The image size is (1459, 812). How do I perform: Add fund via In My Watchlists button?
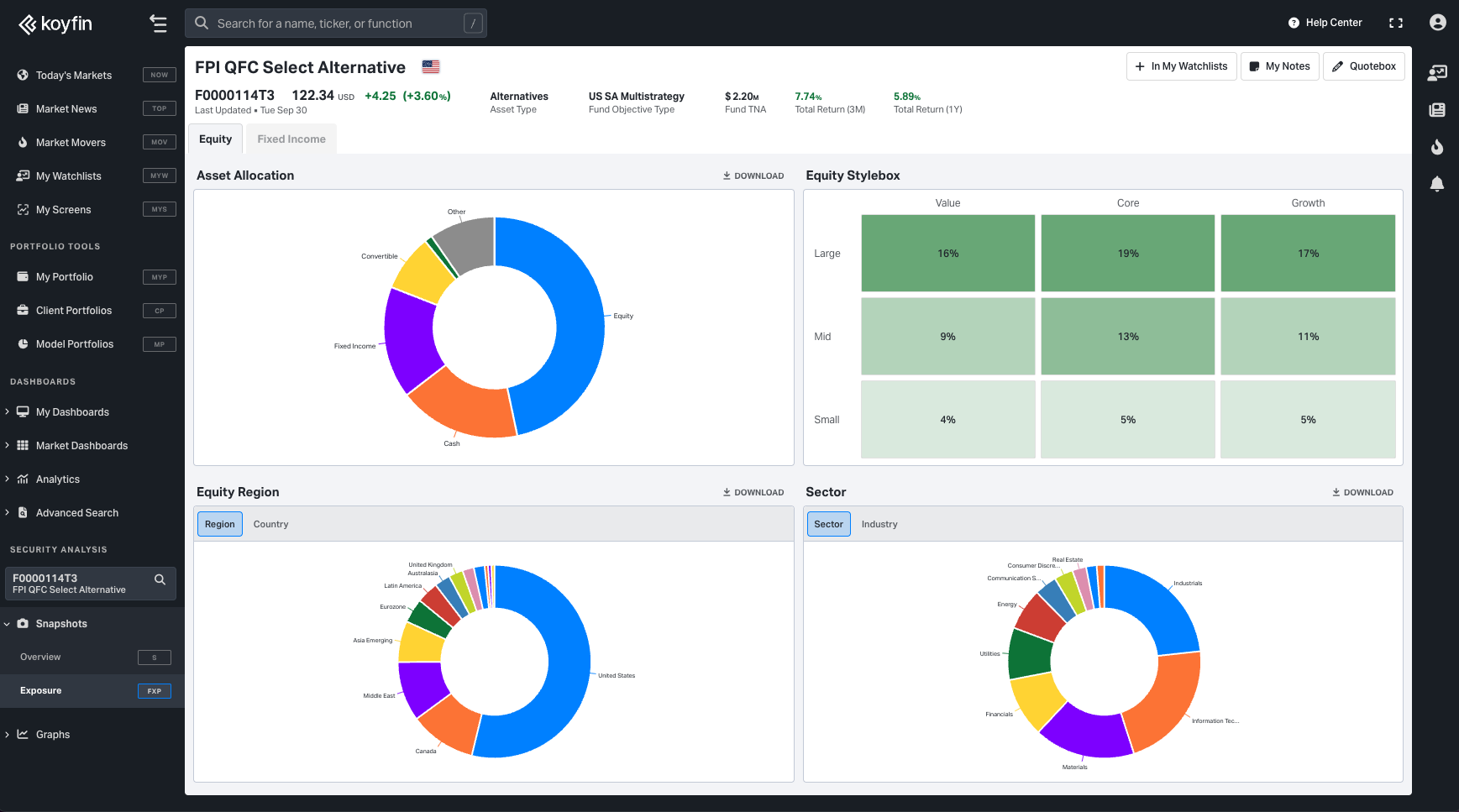[1180, 66]
